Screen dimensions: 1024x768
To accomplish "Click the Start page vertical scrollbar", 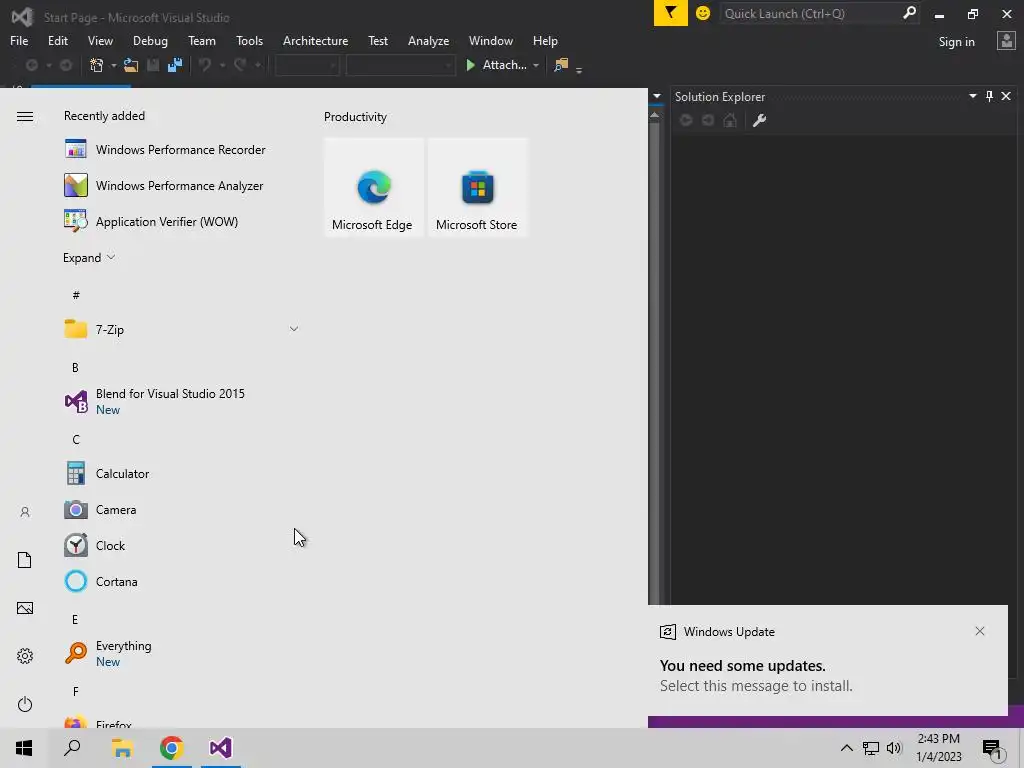I will (x=654, y=359).
